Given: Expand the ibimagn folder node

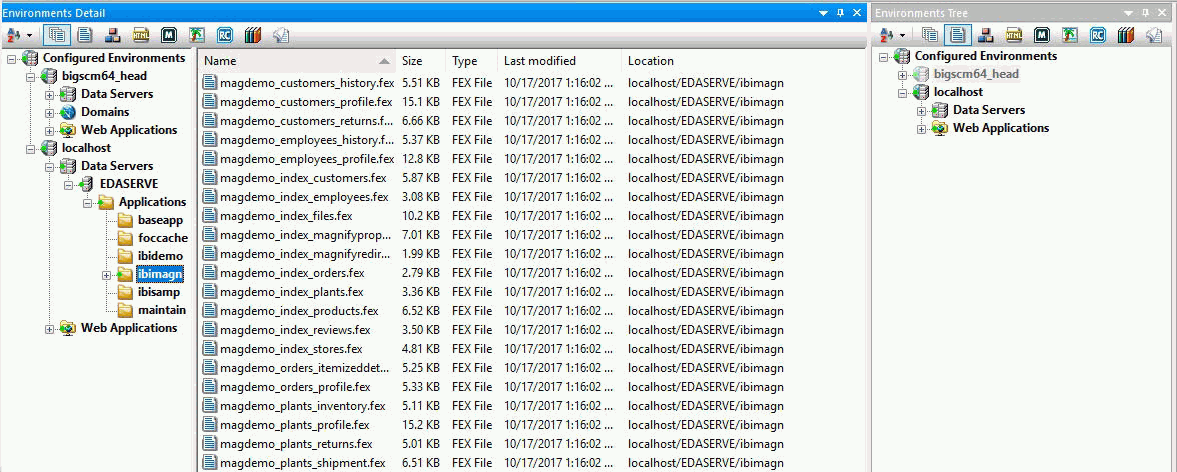Looking at the screenshot, I should 105,274.
